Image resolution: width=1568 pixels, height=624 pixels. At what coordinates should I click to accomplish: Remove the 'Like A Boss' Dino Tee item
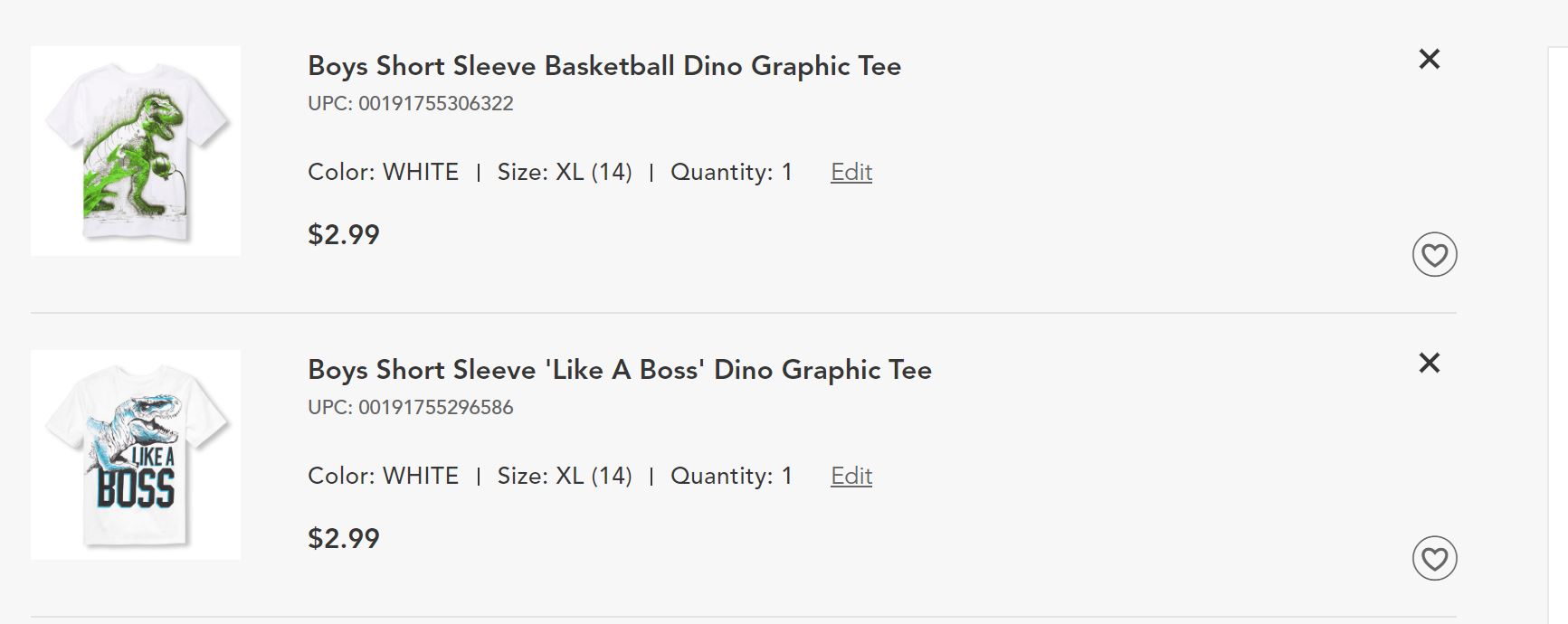(x=1429, y=364)
